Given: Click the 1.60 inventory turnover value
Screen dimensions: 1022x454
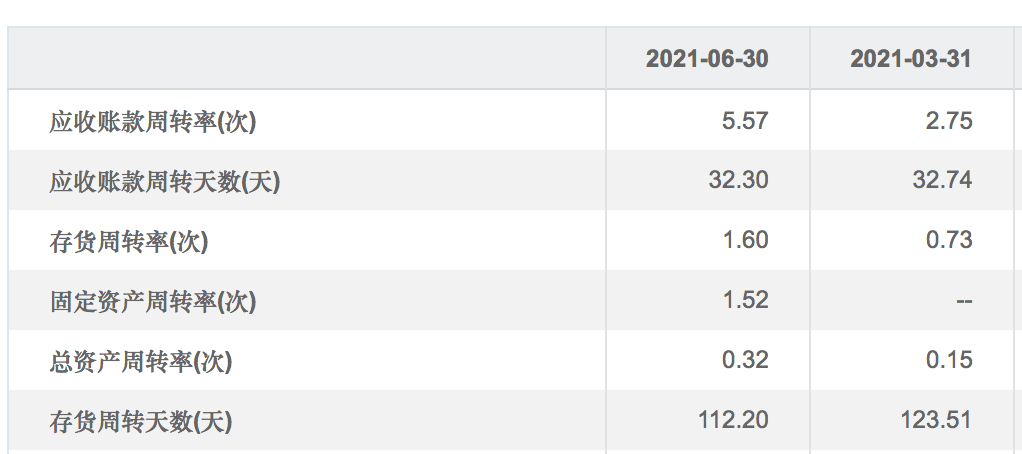Looking at the screenshot, I should coord(746,240).
